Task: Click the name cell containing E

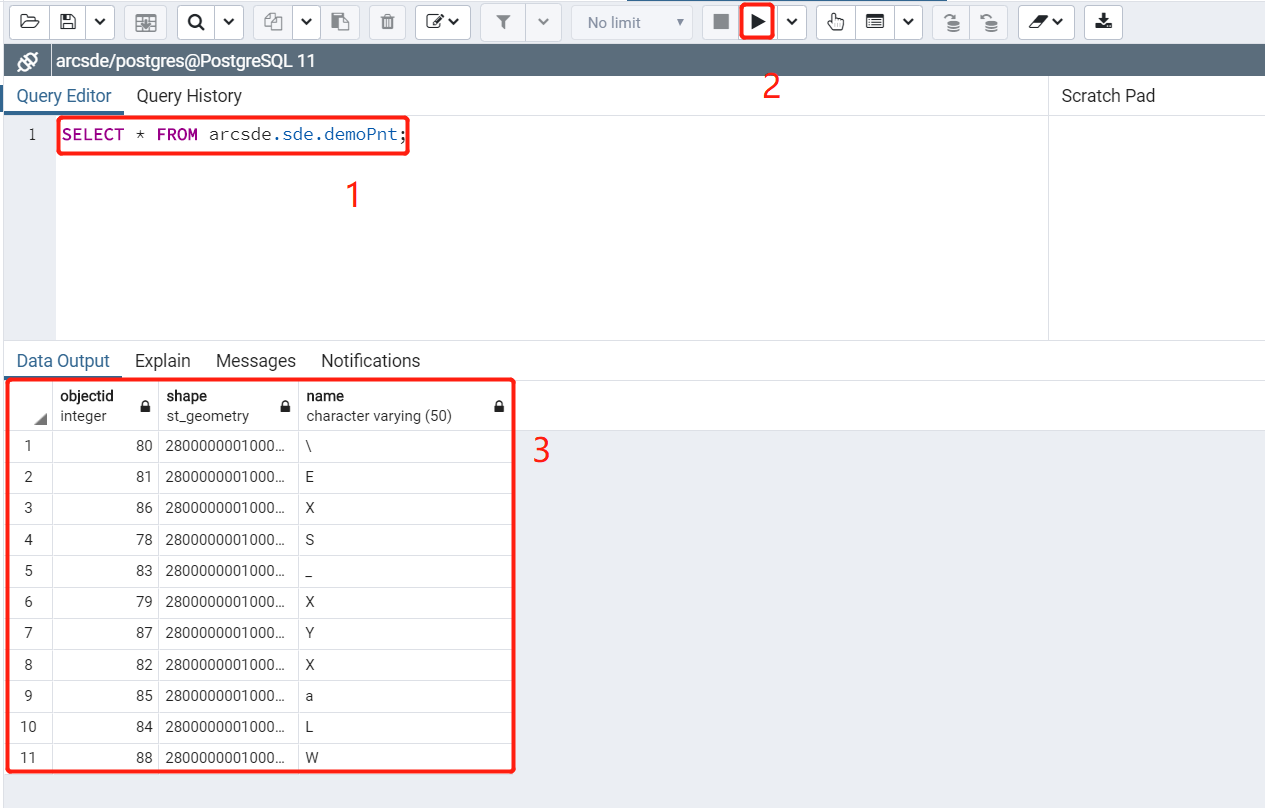Action: (405, 477)
